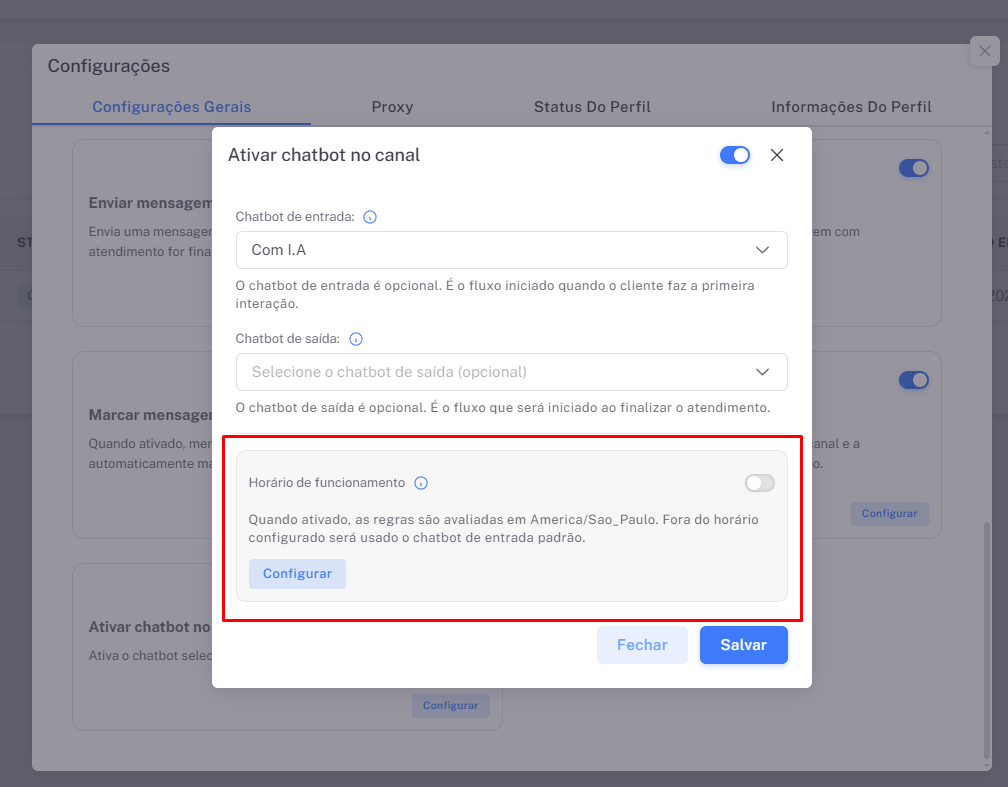This screenshot has width=1008, height=787.
Task: Expand the Chatbot de saída dropdown
Action: click(x=511, y=372)
